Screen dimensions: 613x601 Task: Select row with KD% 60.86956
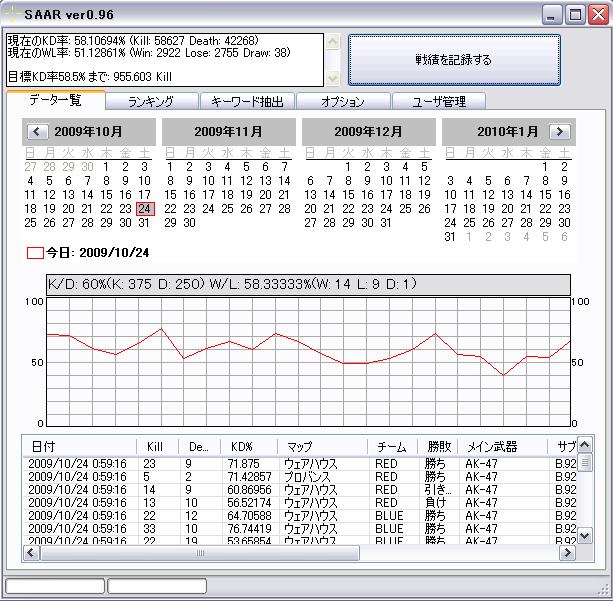pyautogui.click(x=299, y=490)
